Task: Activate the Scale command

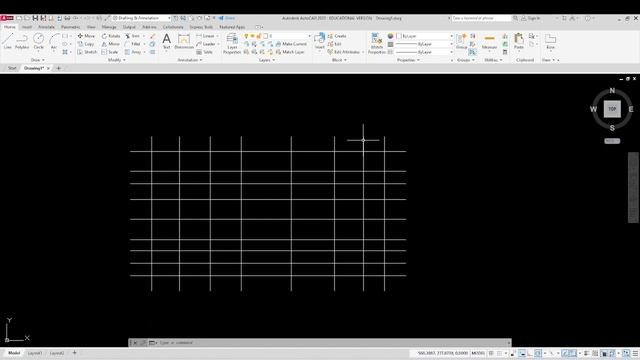Action: pyautogui.click(x=110, y=52)
